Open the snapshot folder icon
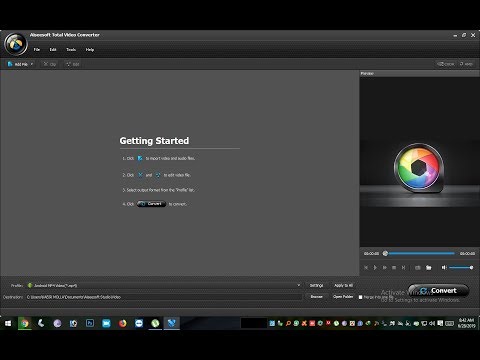480x360 pixels. (429, 267)
